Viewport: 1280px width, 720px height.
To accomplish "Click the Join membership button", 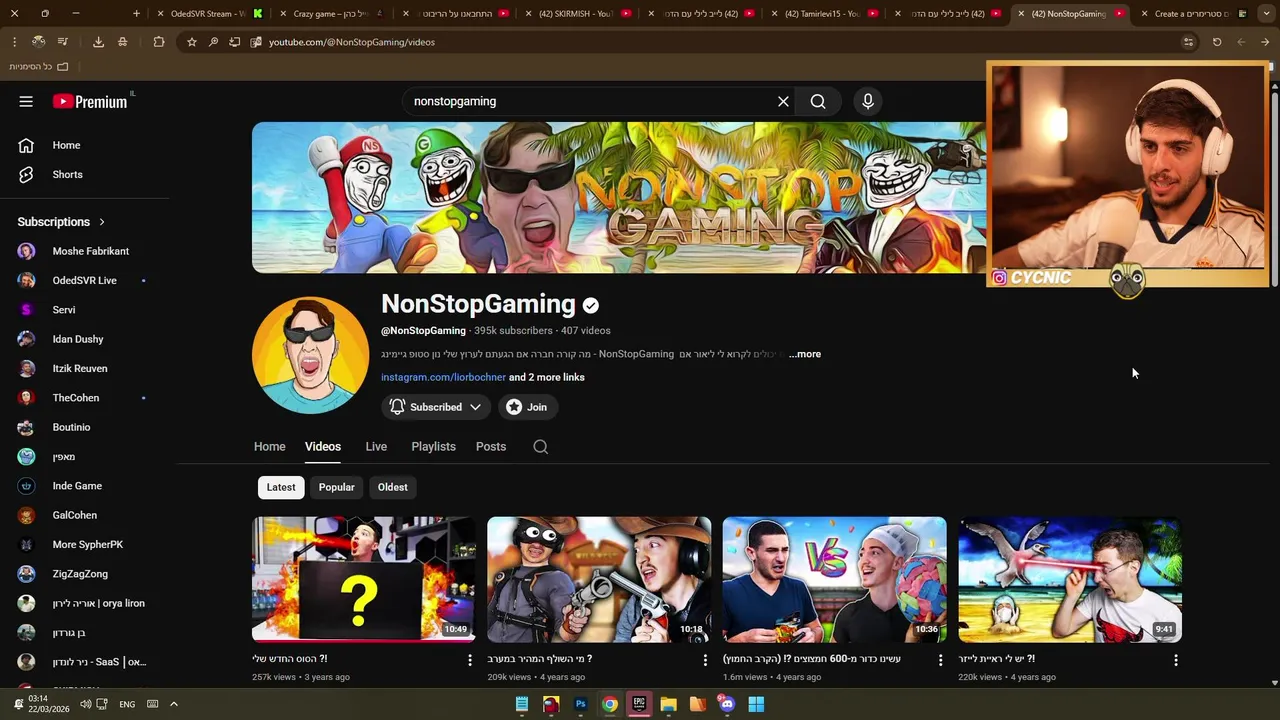I will (x=528, y=407).
